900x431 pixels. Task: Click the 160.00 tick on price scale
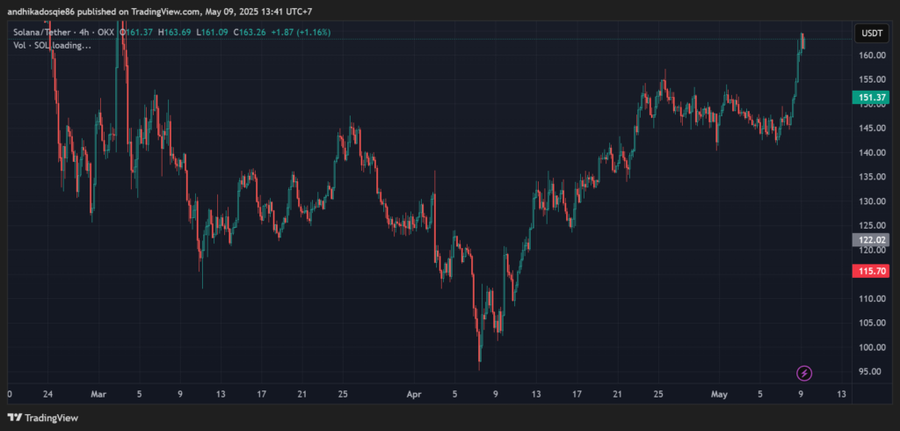click(x=870, y=55)
